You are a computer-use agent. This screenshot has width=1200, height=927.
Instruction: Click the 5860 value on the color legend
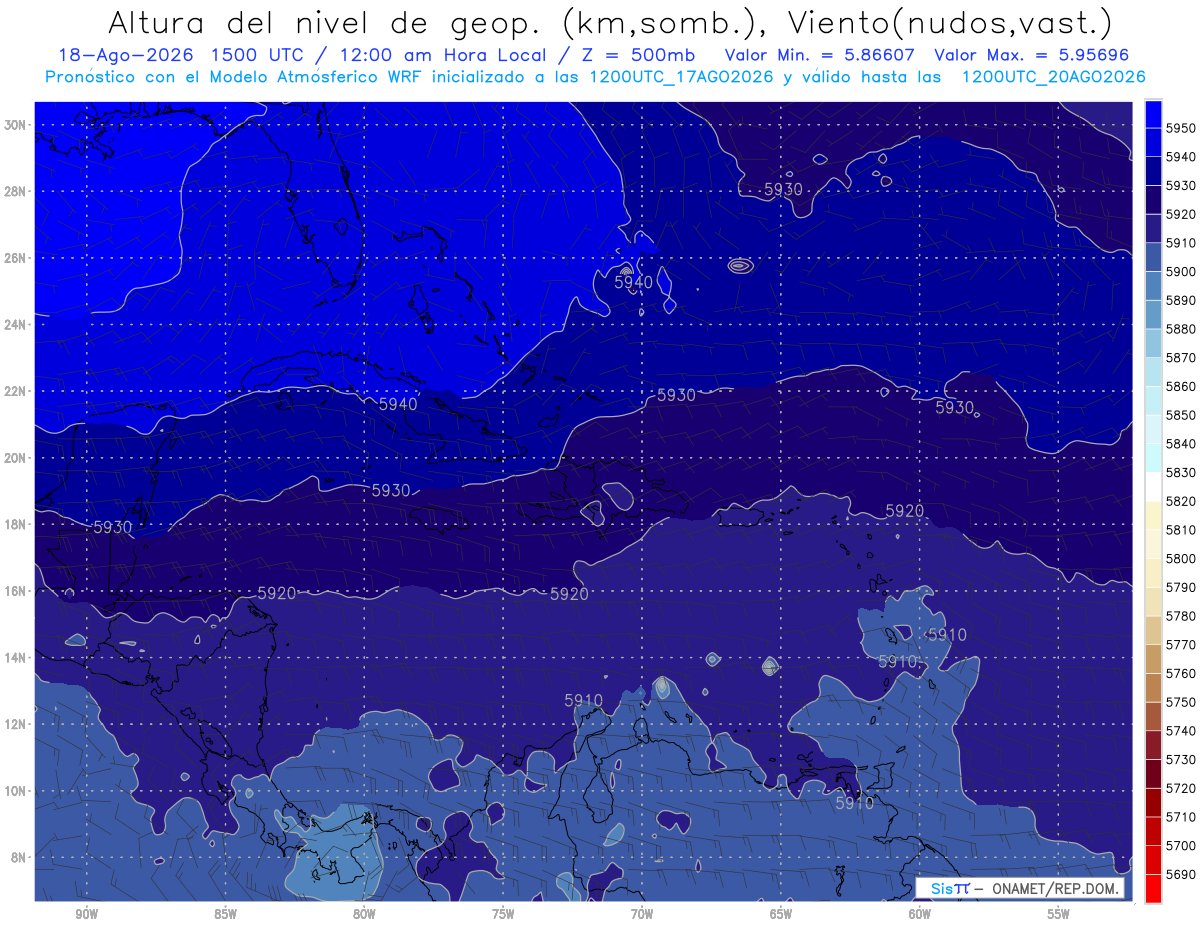[x=1180, y=386]
